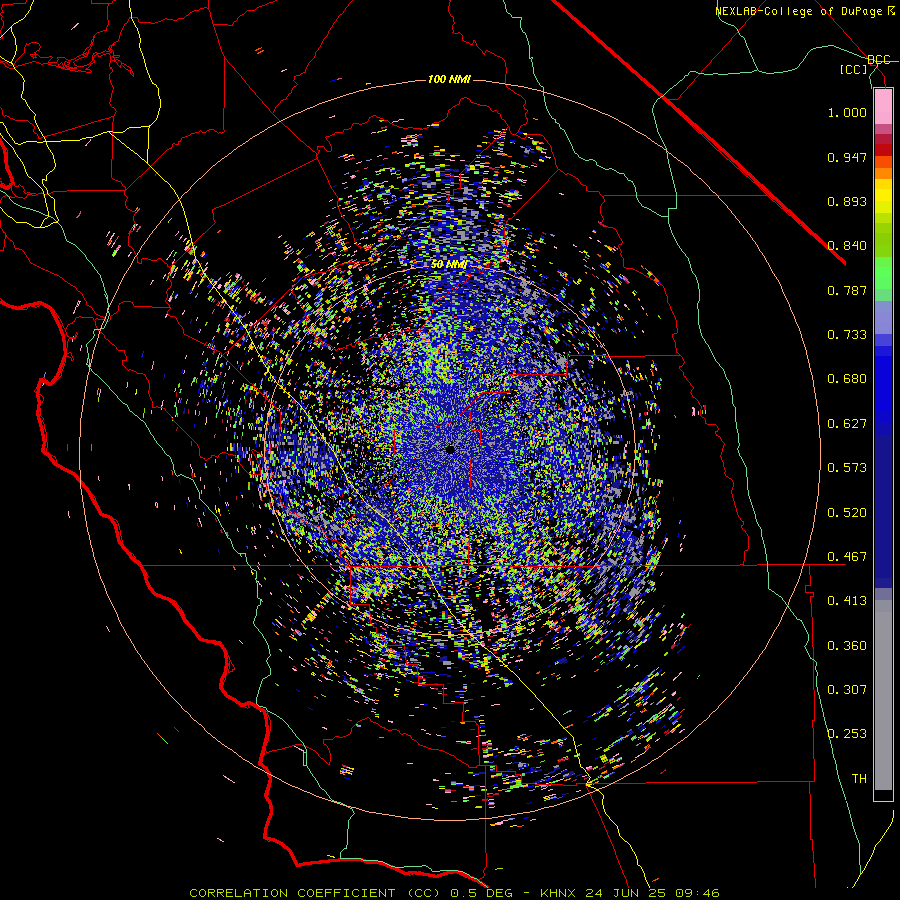This screenshot has width=900, height=900.
Task: Click the 0.680 legend value
Action: [847, 379]
